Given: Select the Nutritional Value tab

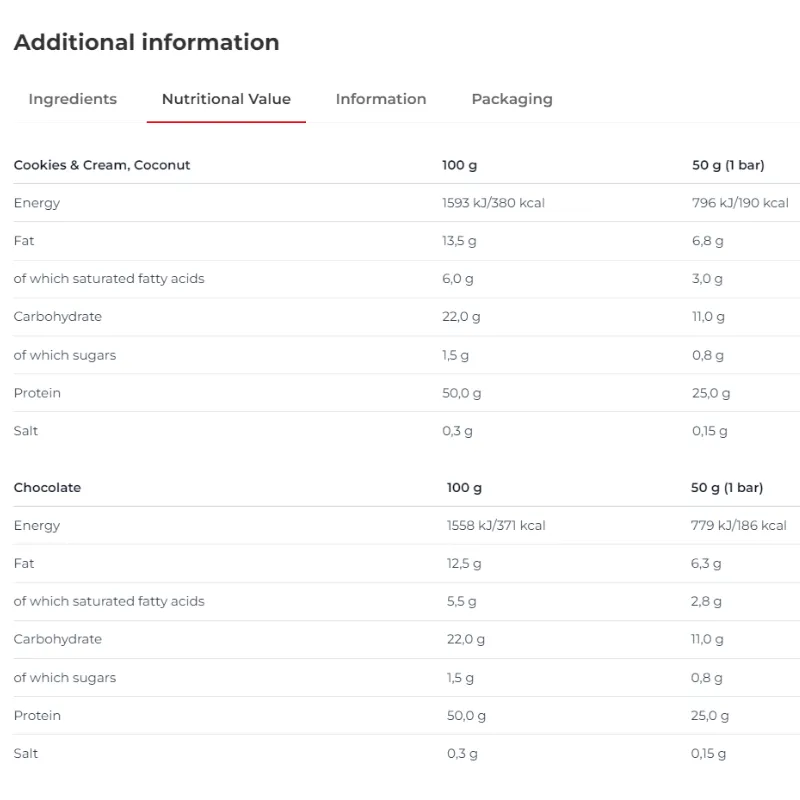Looking at the screenshot, I should point(226,99).
